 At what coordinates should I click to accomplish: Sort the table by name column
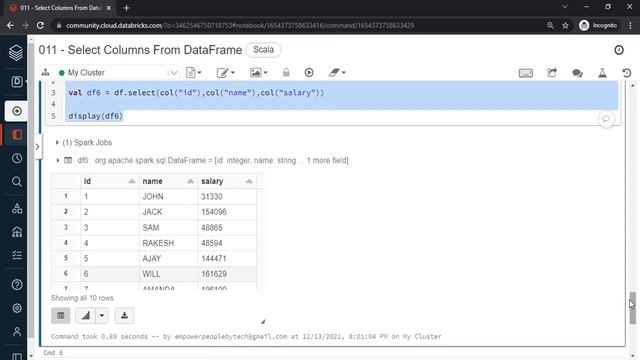[x=190, y=181]
